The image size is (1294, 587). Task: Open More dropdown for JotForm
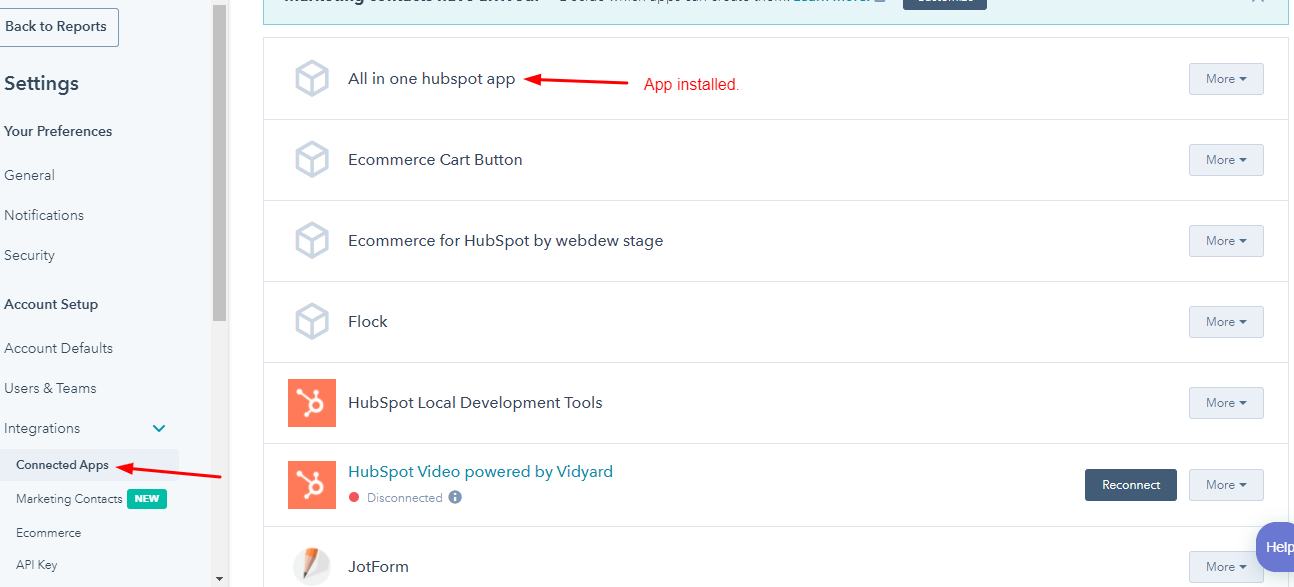coord(1226,567)
